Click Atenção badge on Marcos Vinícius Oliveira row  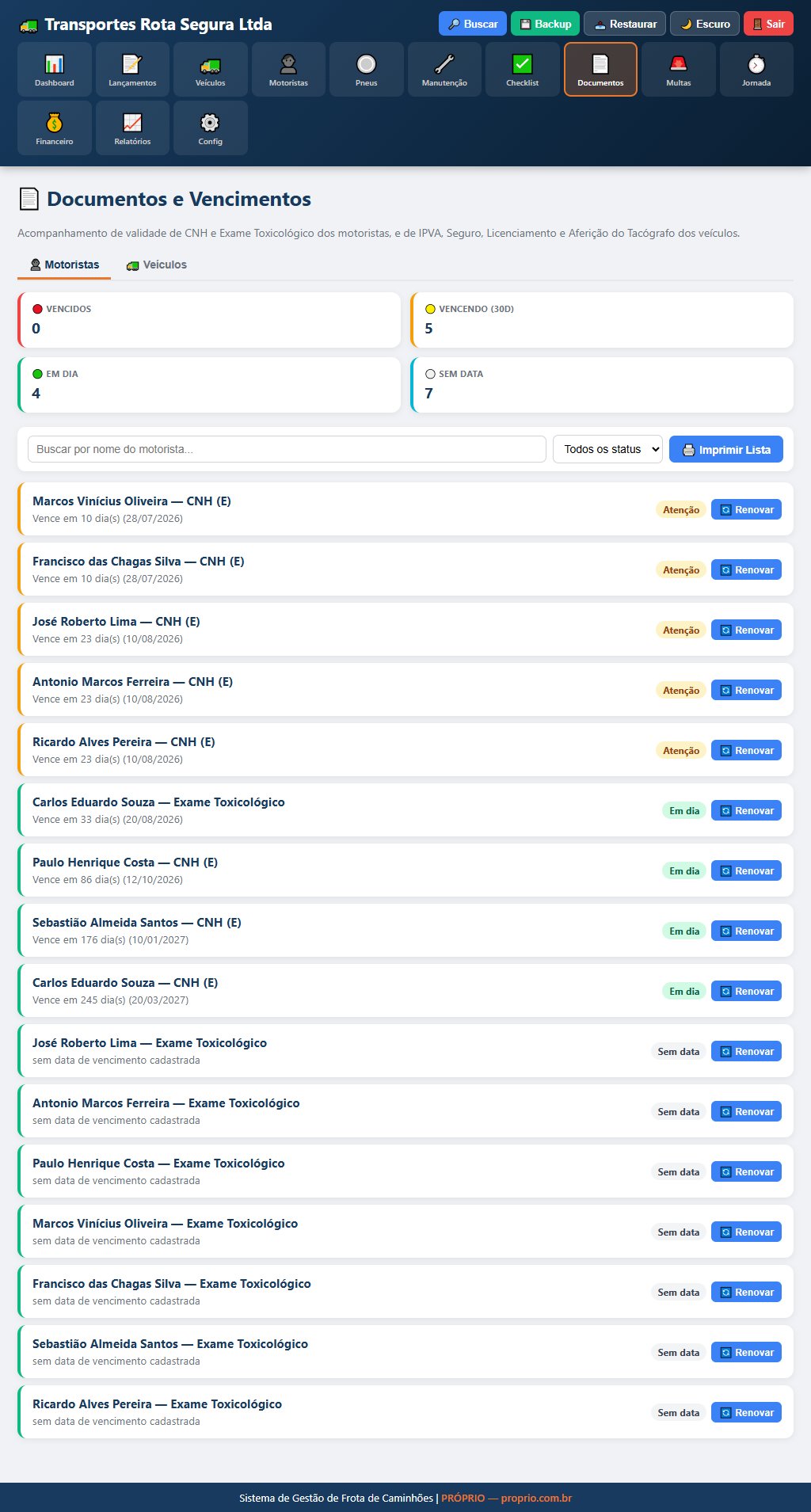pyautogui.click(x=681, y=509)
